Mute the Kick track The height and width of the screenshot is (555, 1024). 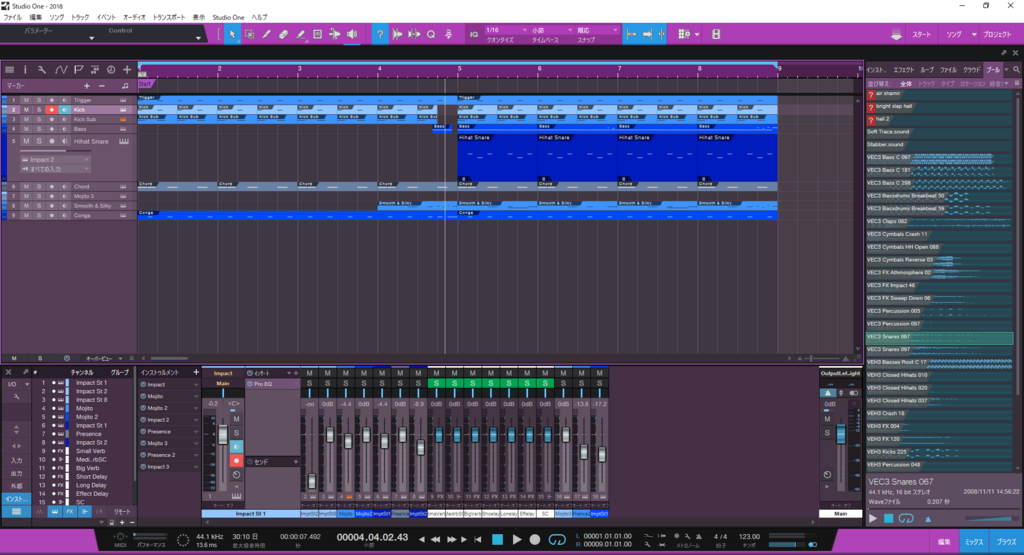pos(26,110)
